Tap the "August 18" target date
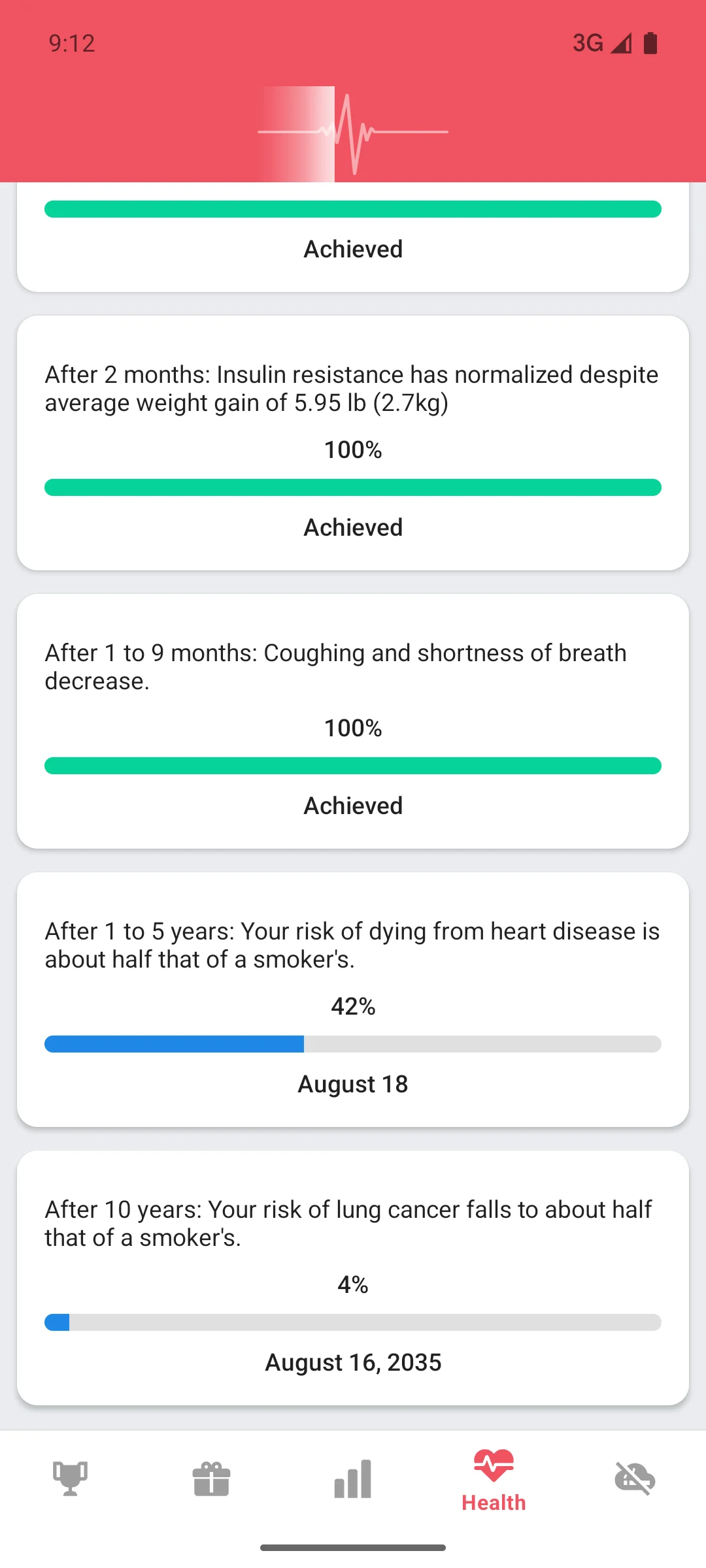Image resolution: width=706 pixels, height=1568 pixels. pos(353,1085)
